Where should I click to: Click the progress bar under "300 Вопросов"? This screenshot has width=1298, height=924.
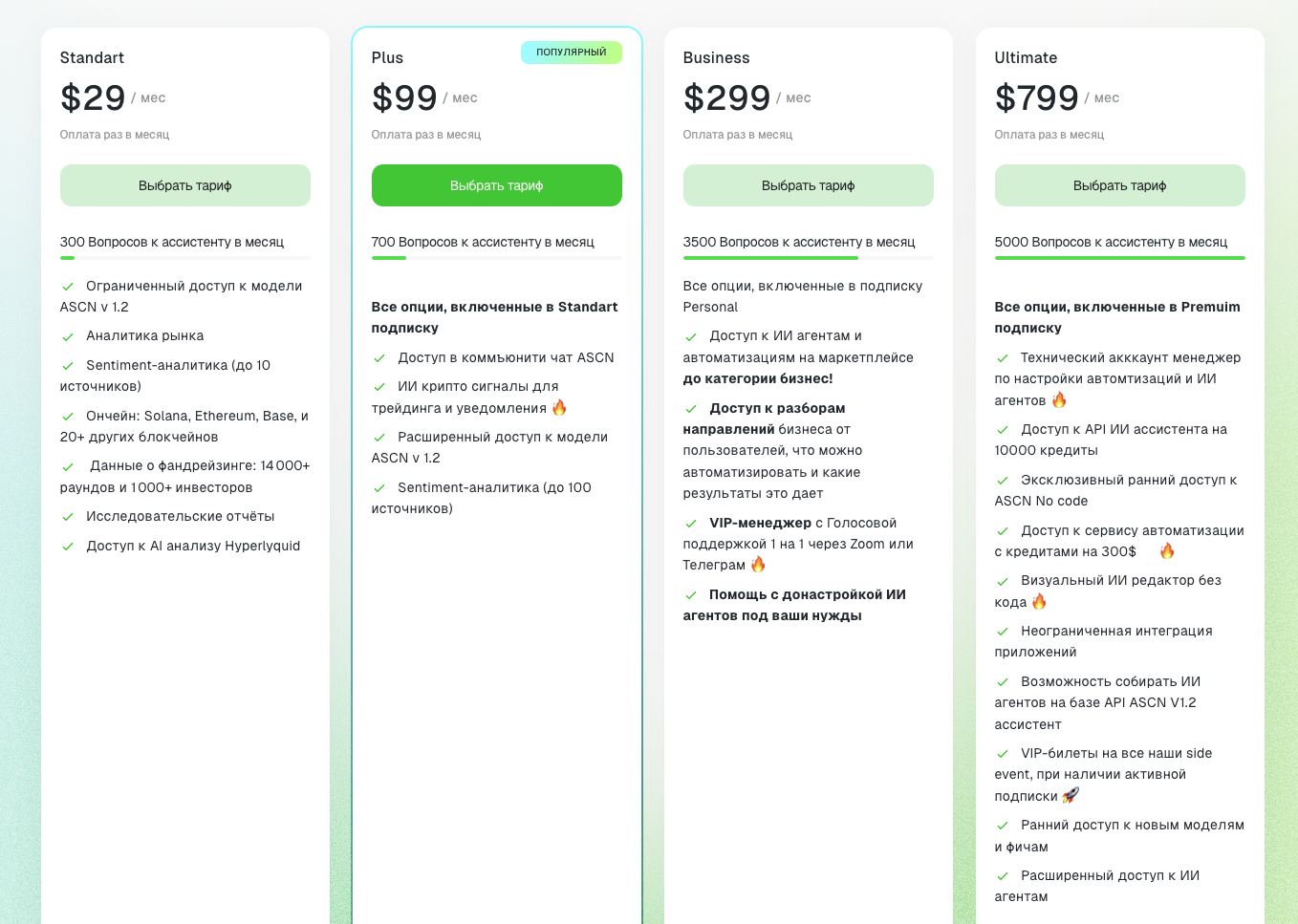[185, 258]
